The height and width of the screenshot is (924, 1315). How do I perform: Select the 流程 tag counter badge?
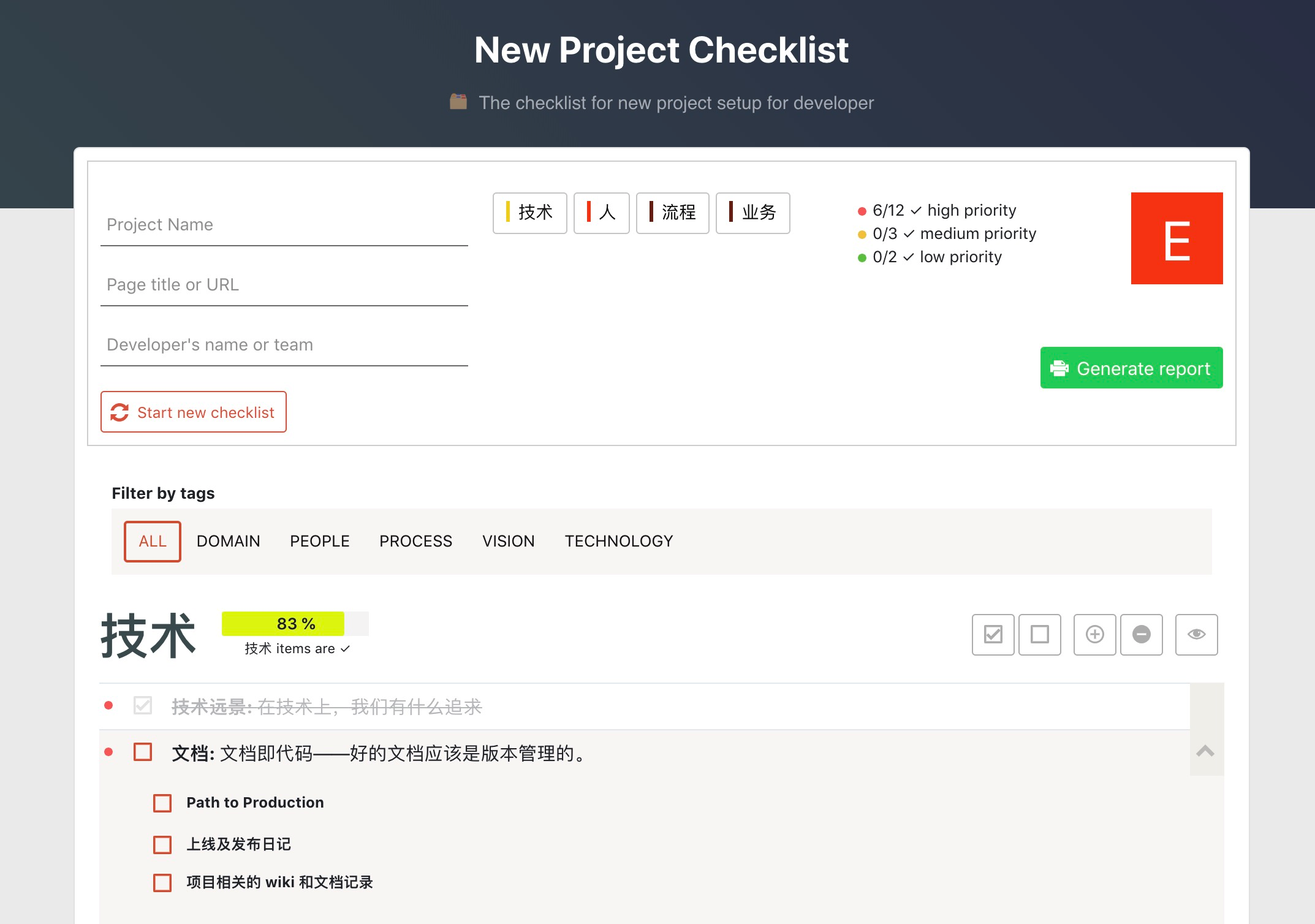(673, 213)
